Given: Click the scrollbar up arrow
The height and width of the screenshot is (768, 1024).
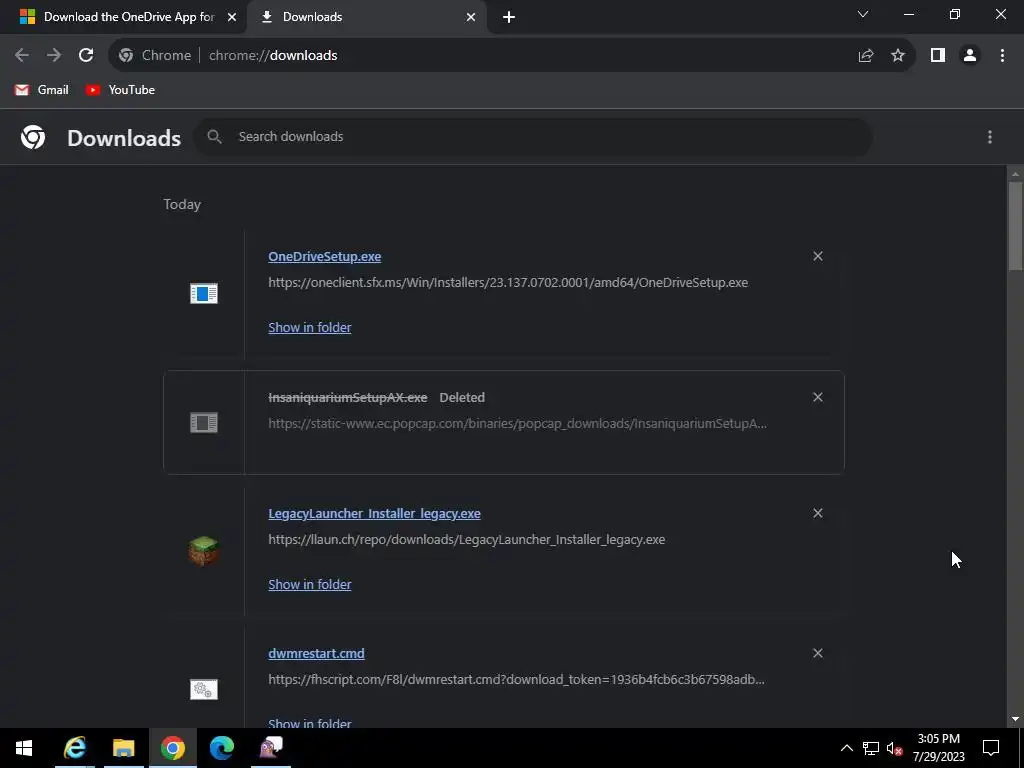Looking at the screenshot, I should [1015, 174].
